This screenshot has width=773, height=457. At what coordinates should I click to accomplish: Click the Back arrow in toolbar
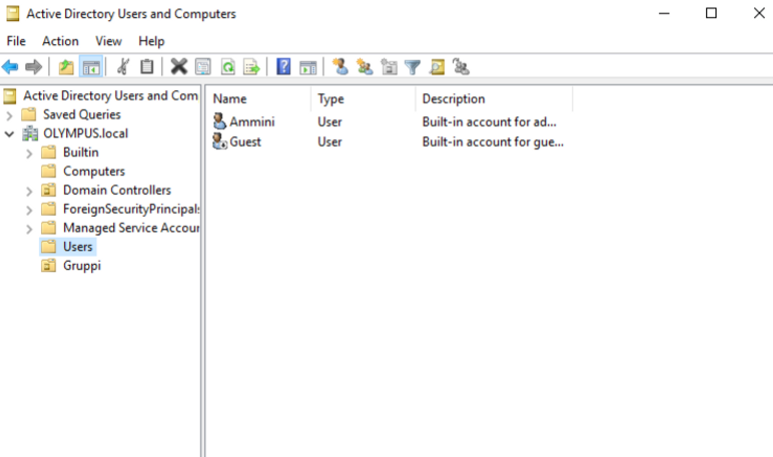tap(10, 67)
